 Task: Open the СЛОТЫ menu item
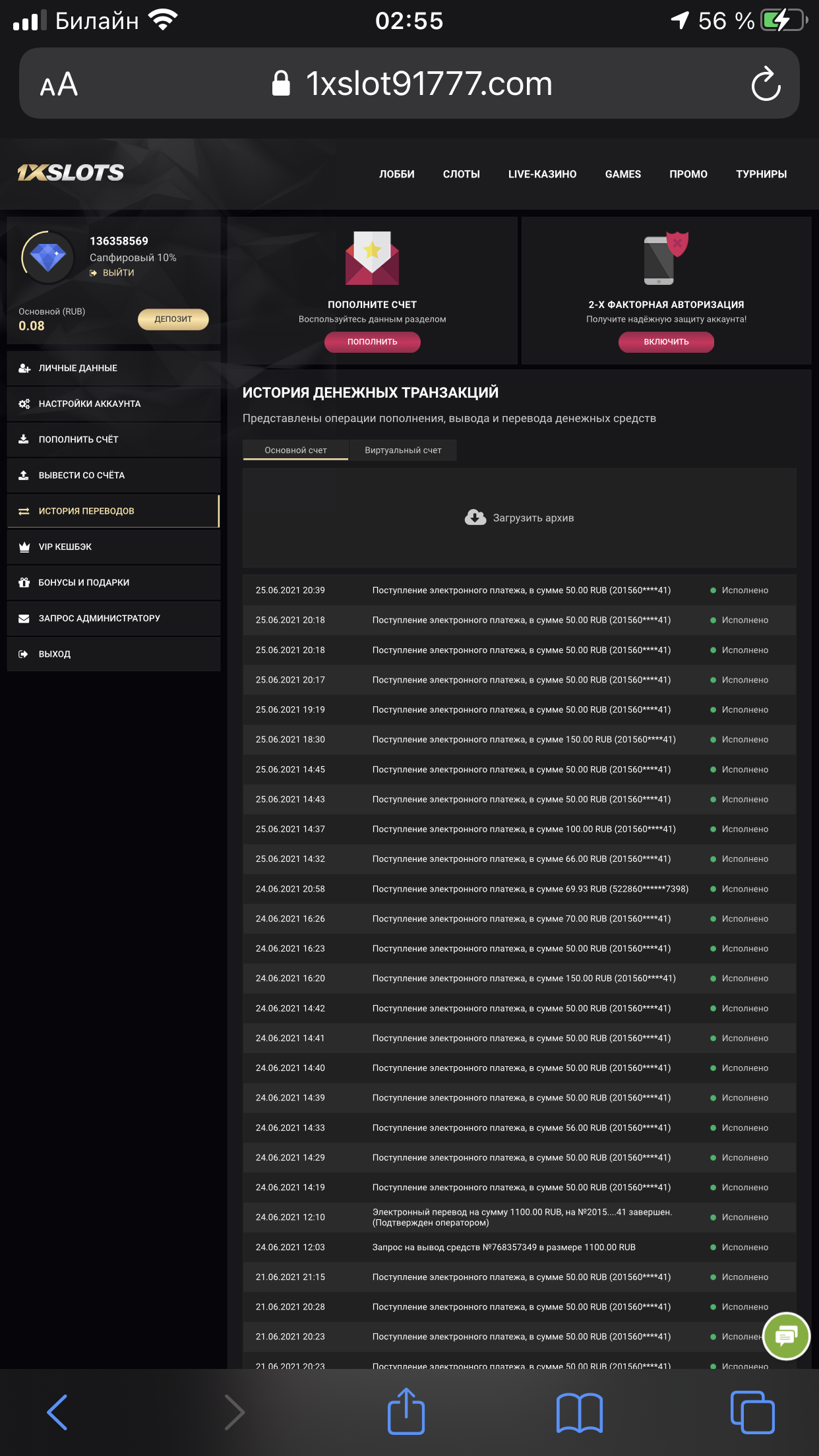click(x=462, y=174)
